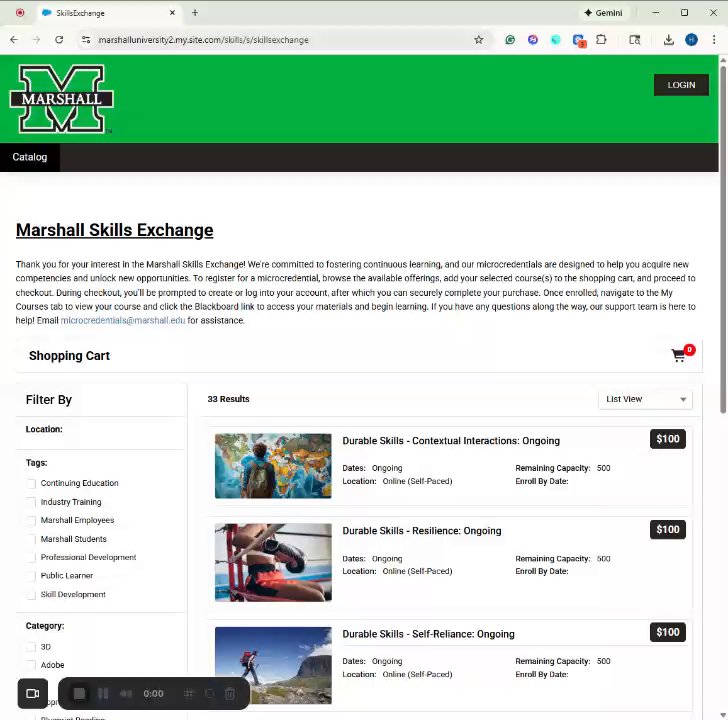Screen dimensions: 728x720
Task: Click the $100 price on Self-Reliance
Action: 668,632
